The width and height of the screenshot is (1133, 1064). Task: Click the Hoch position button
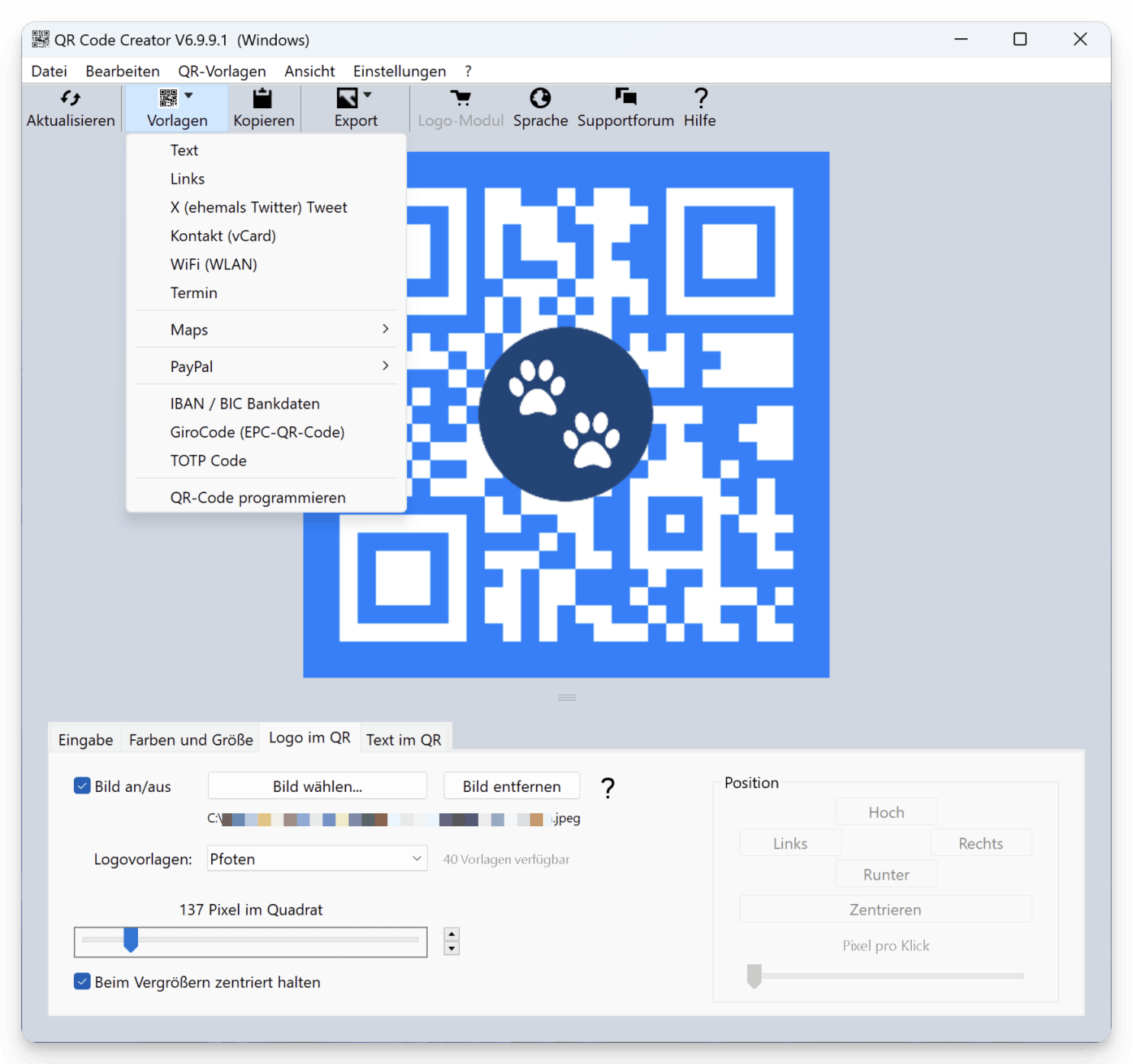coord(886,812)
